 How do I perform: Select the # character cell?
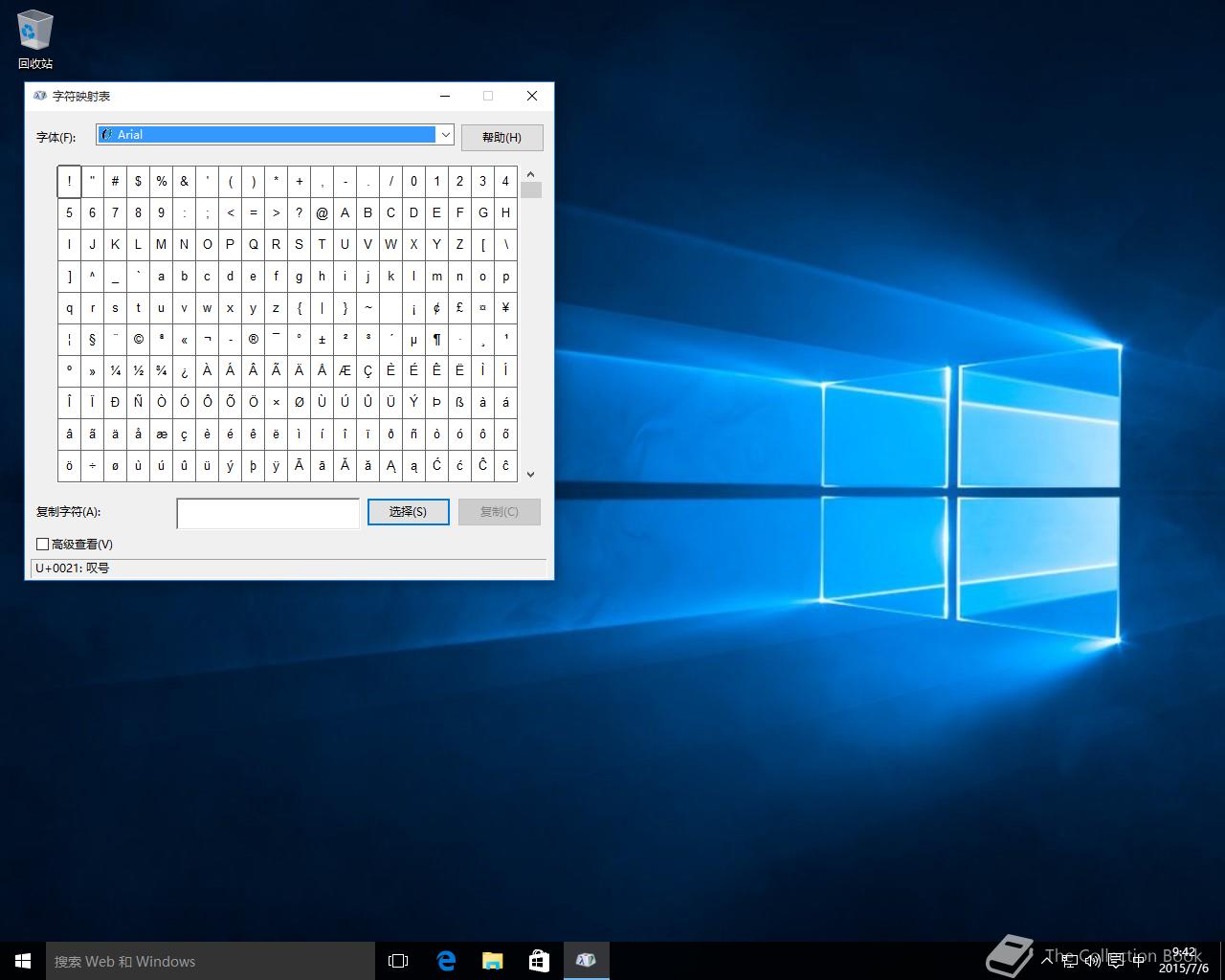[x=115, y=181]
